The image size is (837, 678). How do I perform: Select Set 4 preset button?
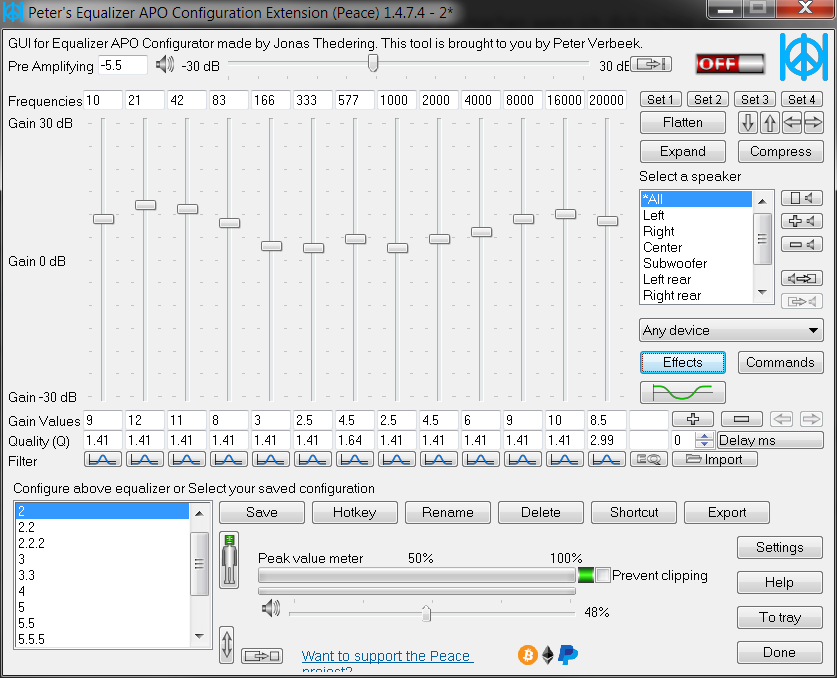click(x=801, y=99)
